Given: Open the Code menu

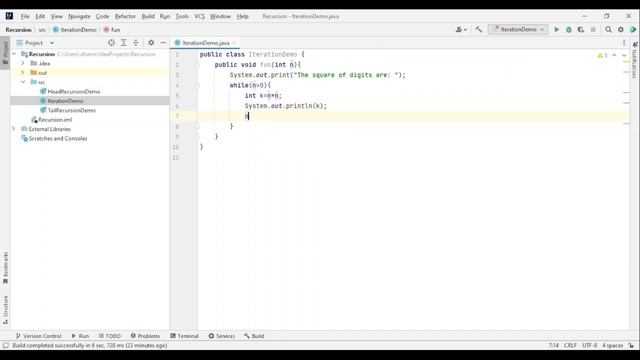Looking at the screenshot, I should (102, 16).
